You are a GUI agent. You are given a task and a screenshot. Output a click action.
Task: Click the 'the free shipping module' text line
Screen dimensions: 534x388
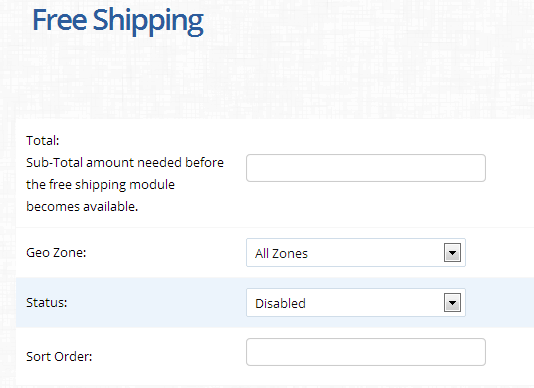click(100, 185)
